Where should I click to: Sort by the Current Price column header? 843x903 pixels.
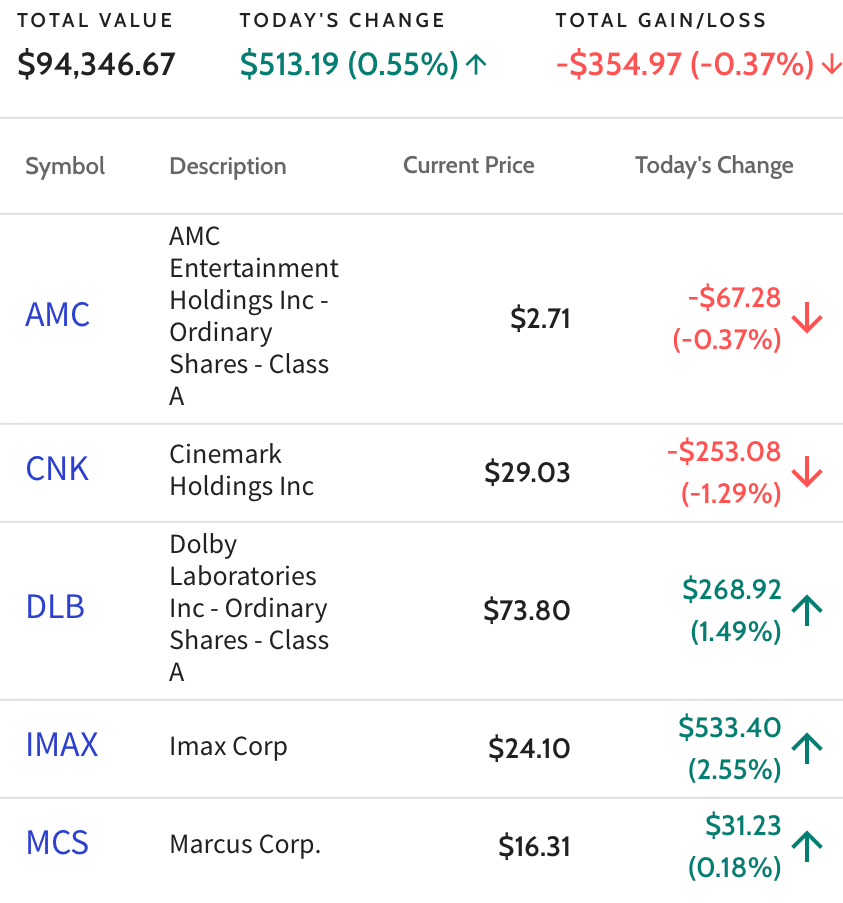(469, 165)
